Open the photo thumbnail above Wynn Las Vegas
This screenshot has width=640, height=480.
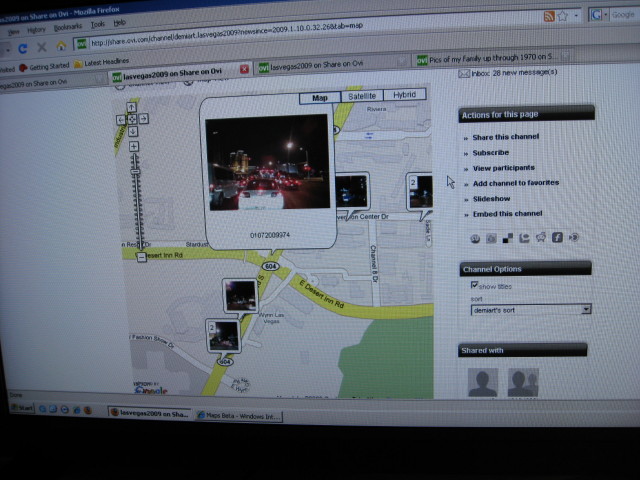point(240,296)
